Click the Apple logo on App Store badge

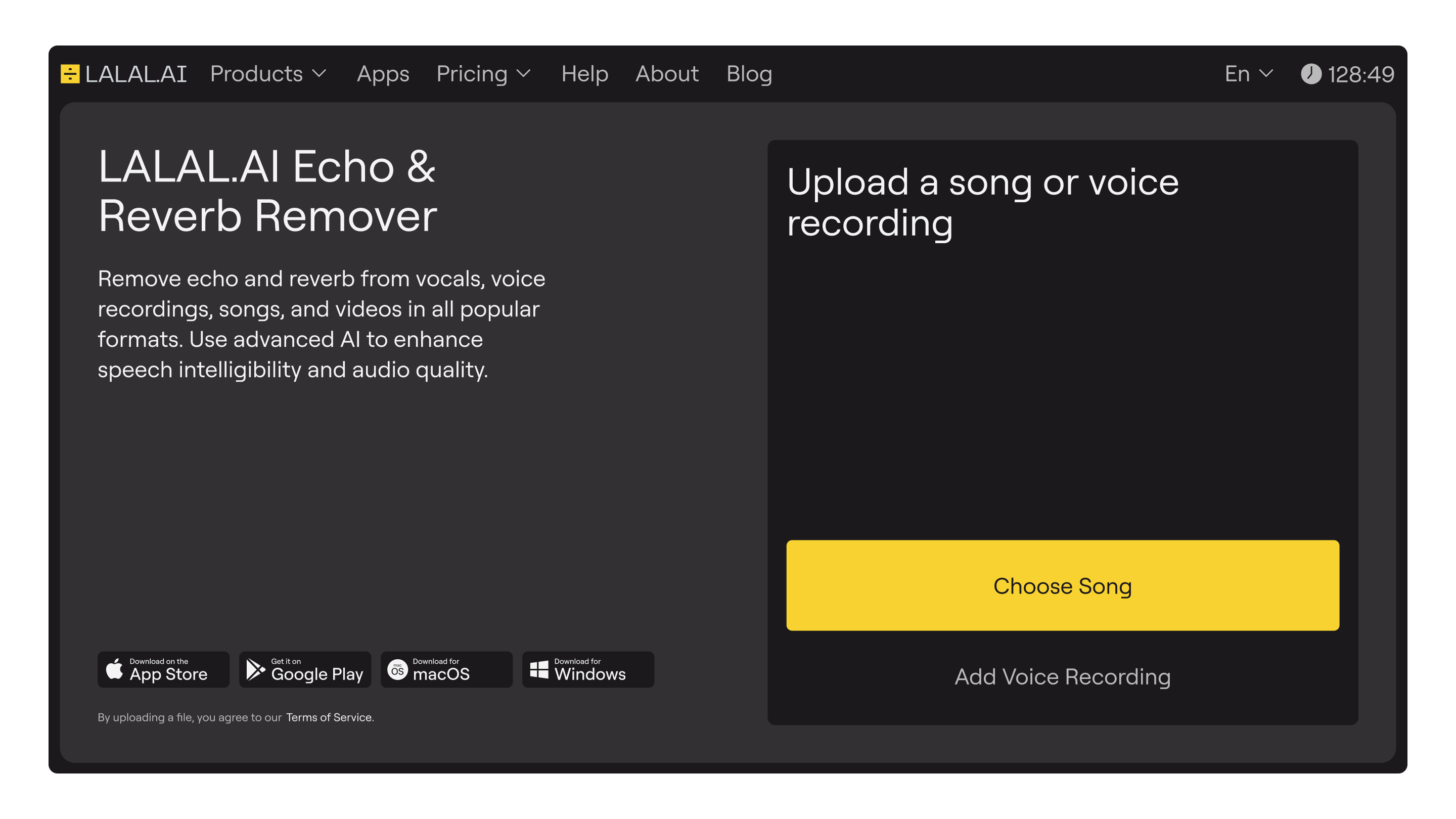coord(115,669)
